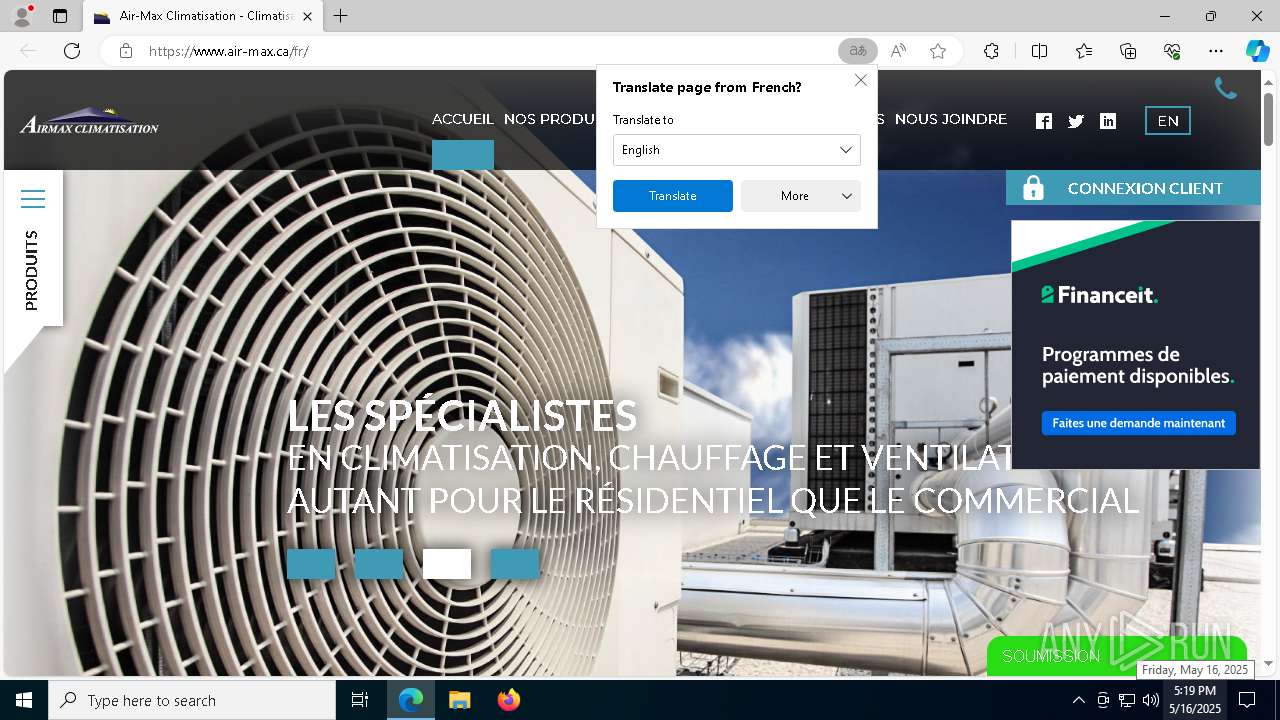1280x720 pixels.
Task: Expand the Translate to language dropdown
Action: [x=737, y=150]
